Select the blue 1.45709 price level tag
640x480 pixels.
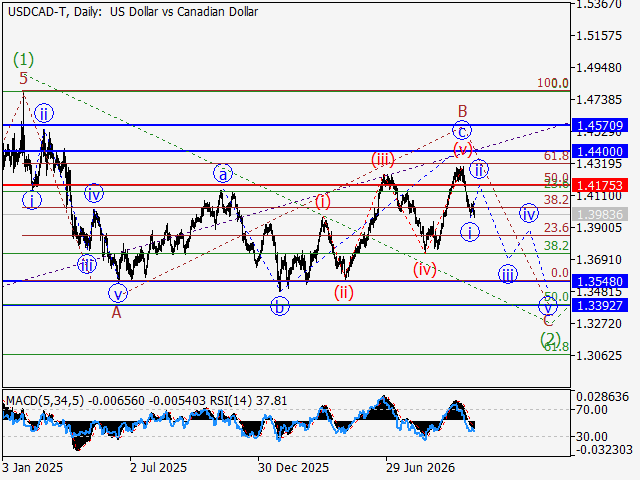tap(600, 125)
